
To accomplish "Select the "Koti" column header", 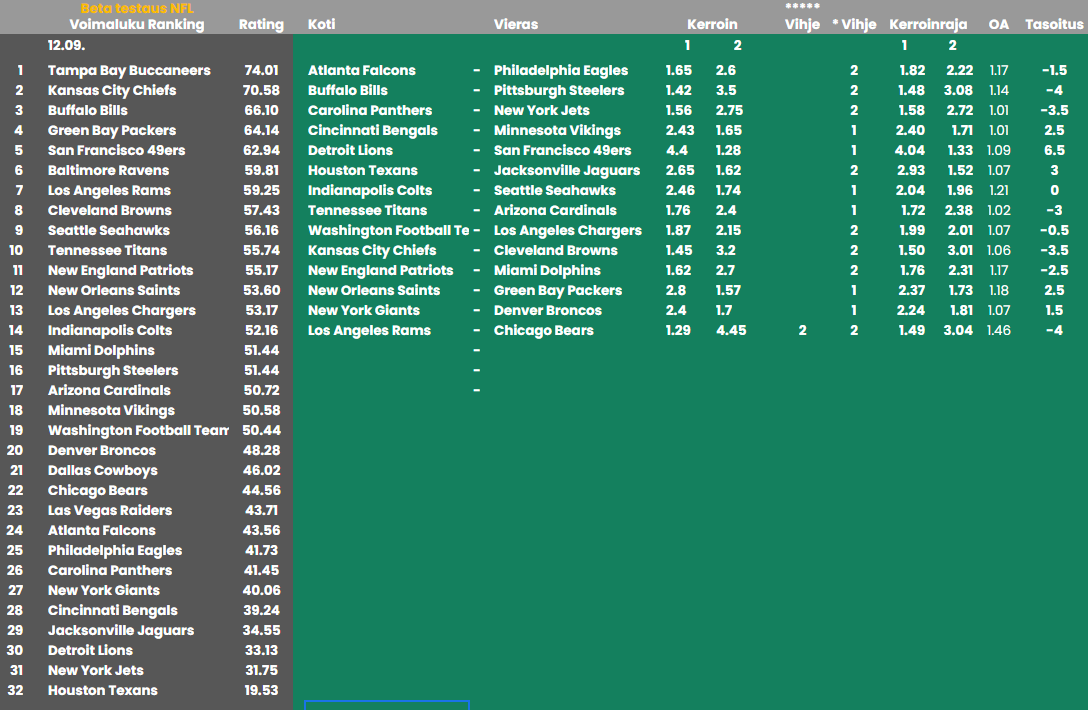I will point(322,24).
